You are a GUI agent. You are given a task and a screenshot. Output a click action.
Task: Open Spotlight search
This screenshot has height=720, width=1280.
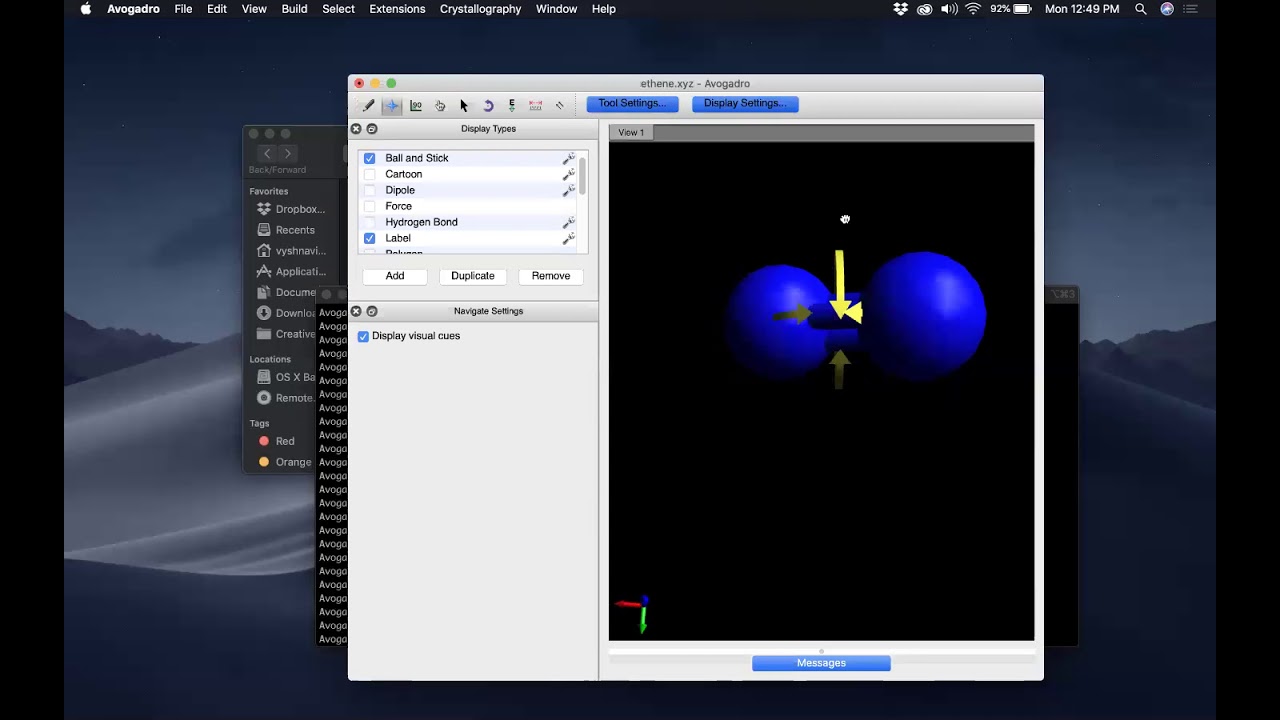point(1141,9)
